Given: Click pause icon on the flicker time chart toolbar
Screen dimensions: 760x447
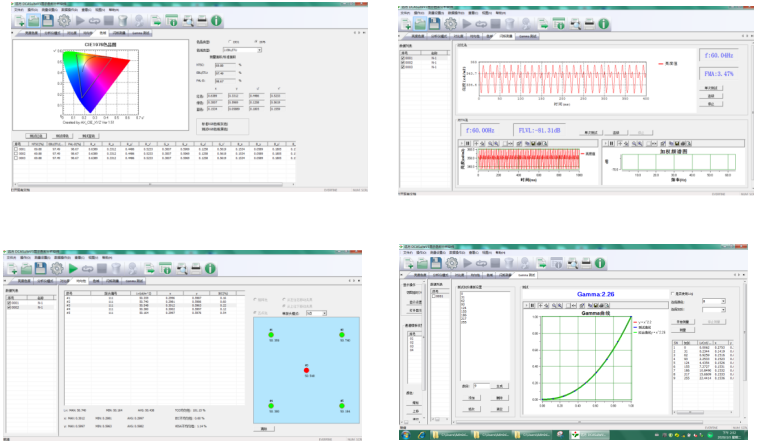Looking at the screenshot, I should (x=468, y=144).
